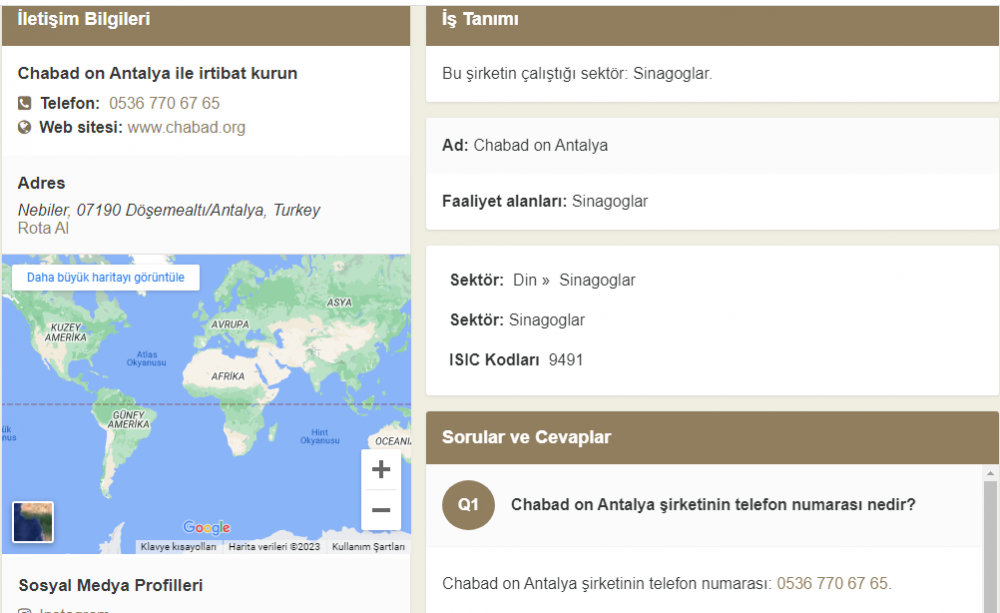Viewport: 1000px width, 613px height.
Task: Call the phone number in İletişim Bilgileri
Action: pyautogui.click(x=164, y=103)
